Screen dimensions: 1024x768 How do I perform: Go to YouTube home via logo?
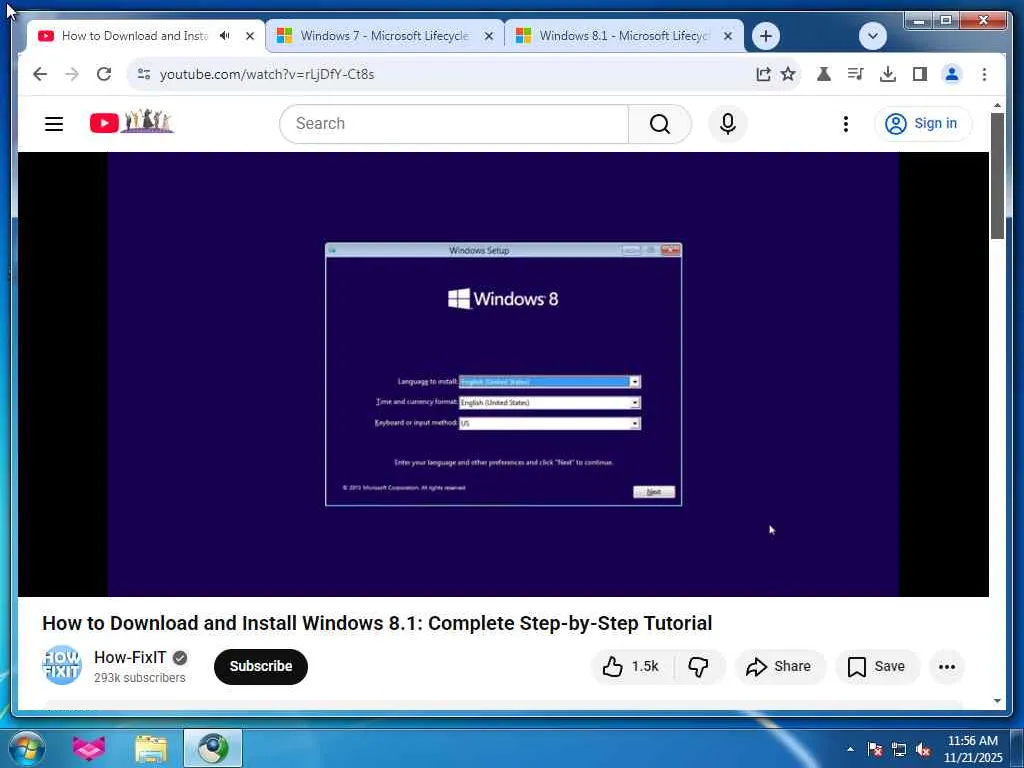[x=132, y=121]
